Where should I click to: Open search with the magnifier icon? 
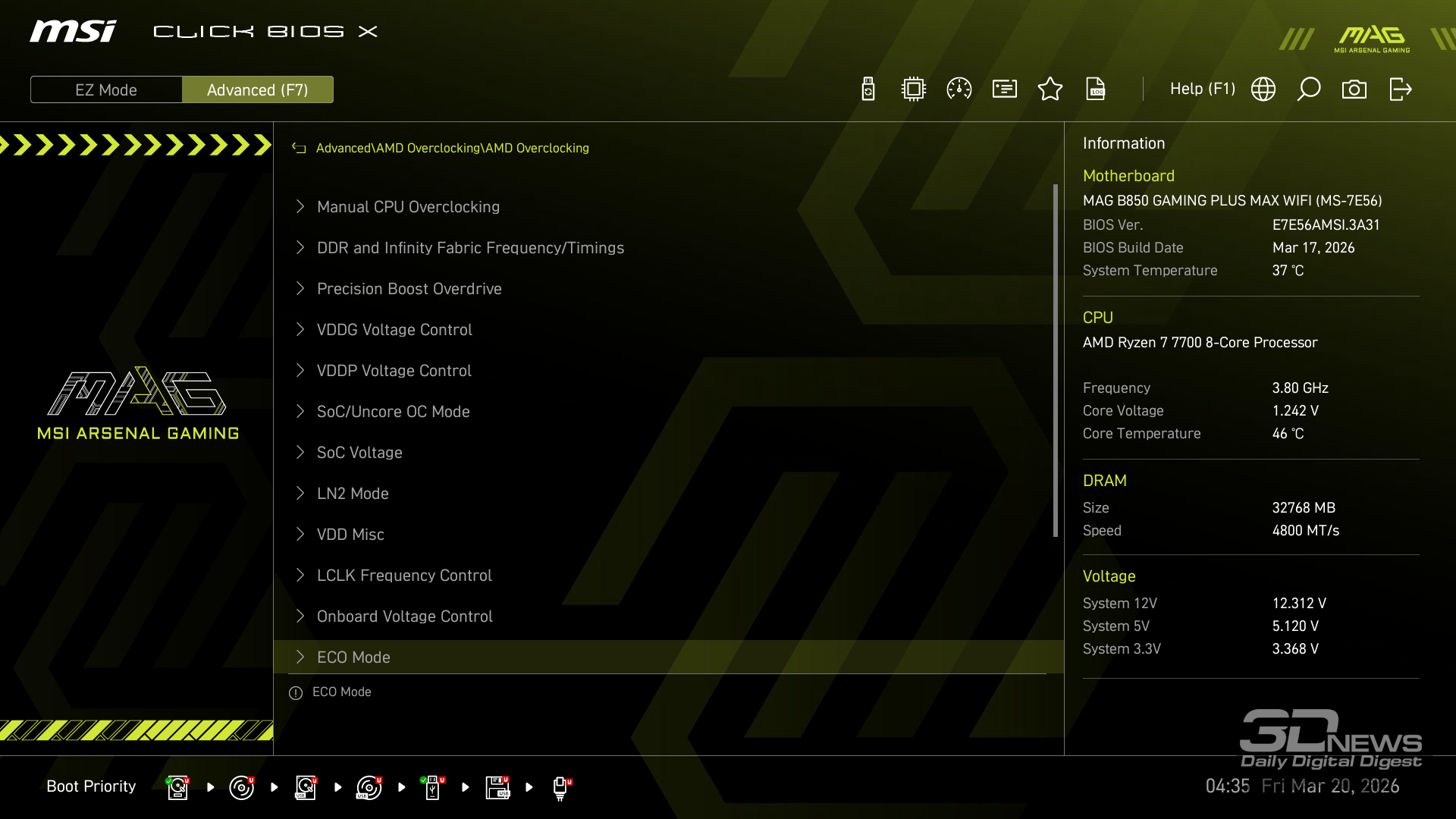[x=1309, y=89]
